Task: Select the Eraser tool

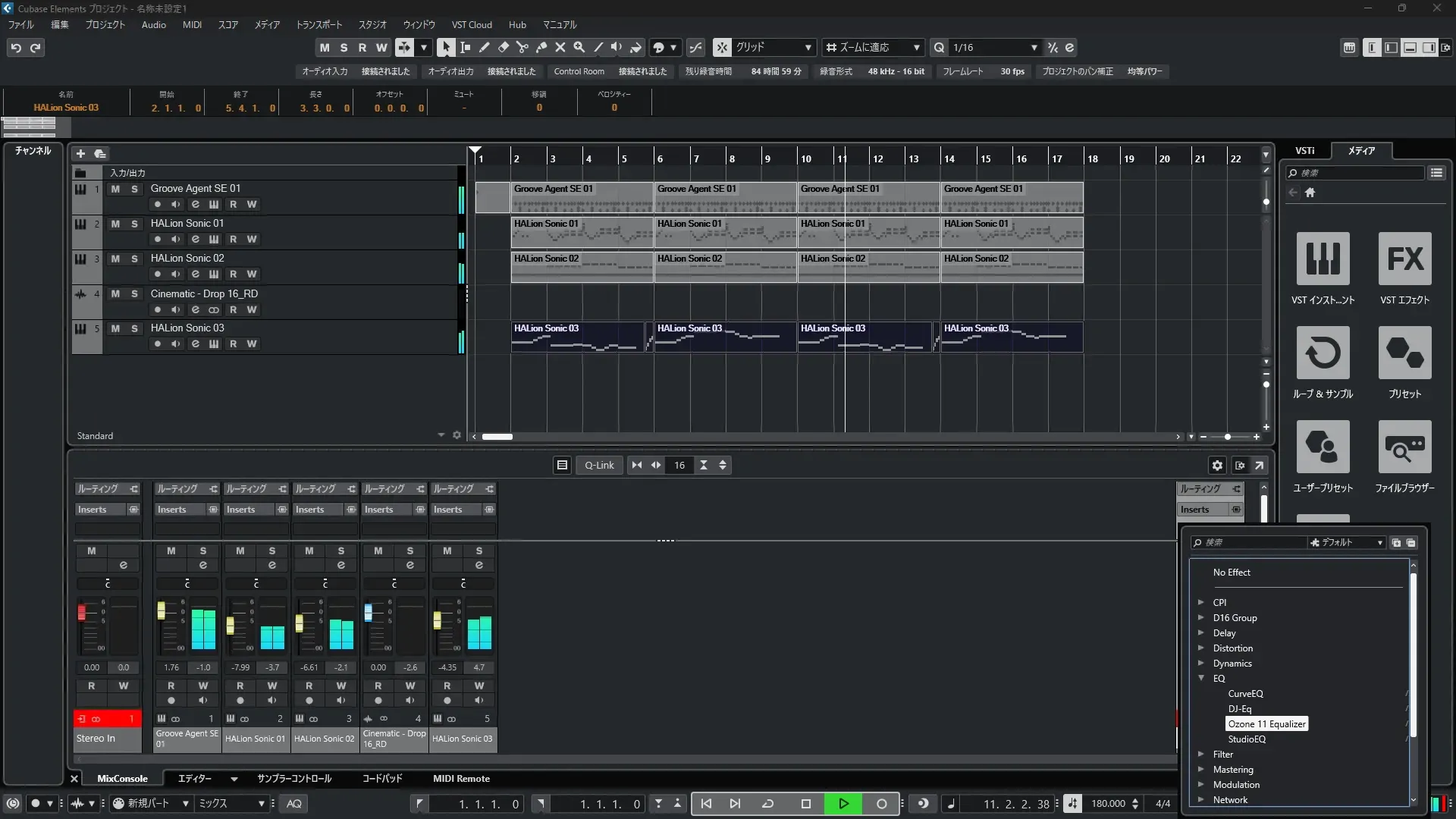Action: [503, 47]
